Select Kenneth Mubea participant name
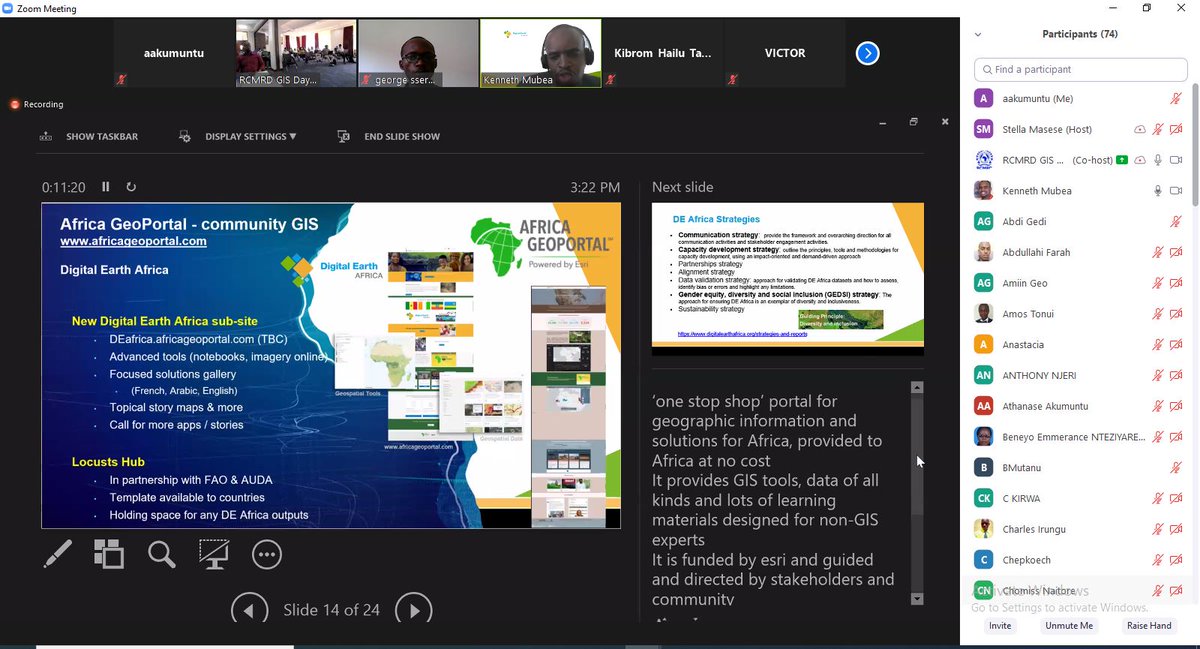 click(x=1037, y=191)
